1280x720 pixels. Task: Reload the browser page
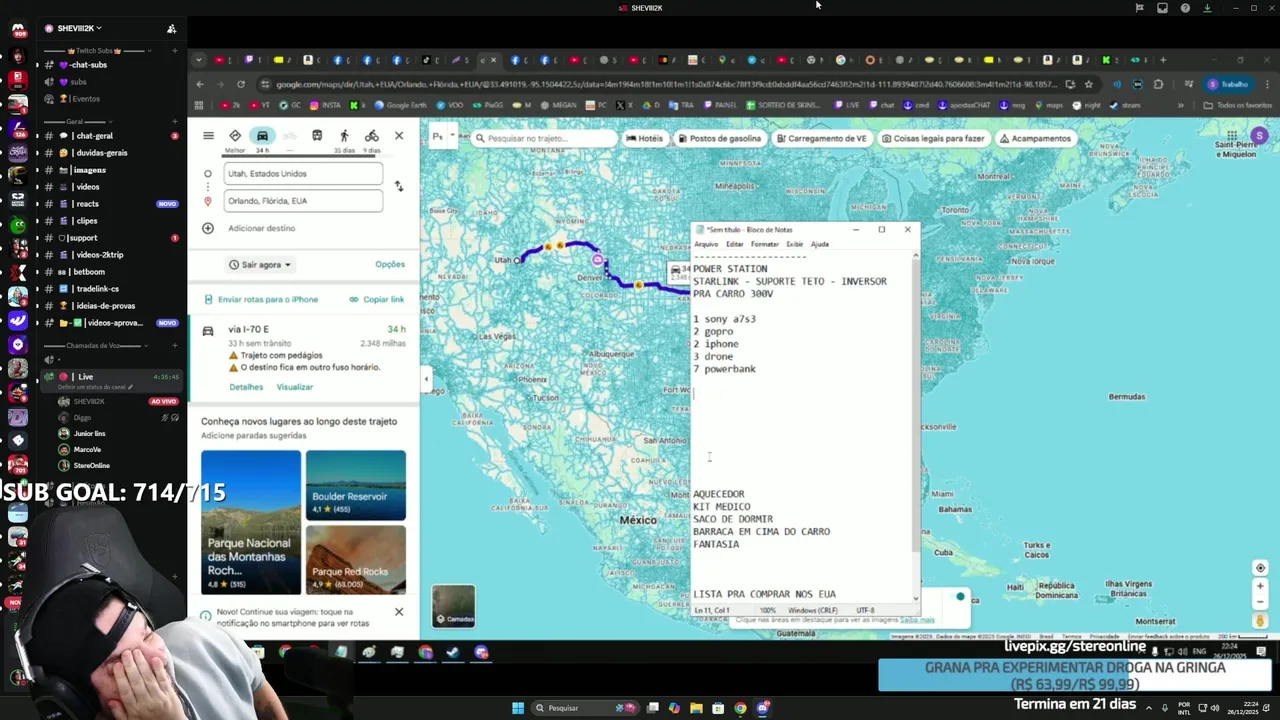tap(241, 84)
